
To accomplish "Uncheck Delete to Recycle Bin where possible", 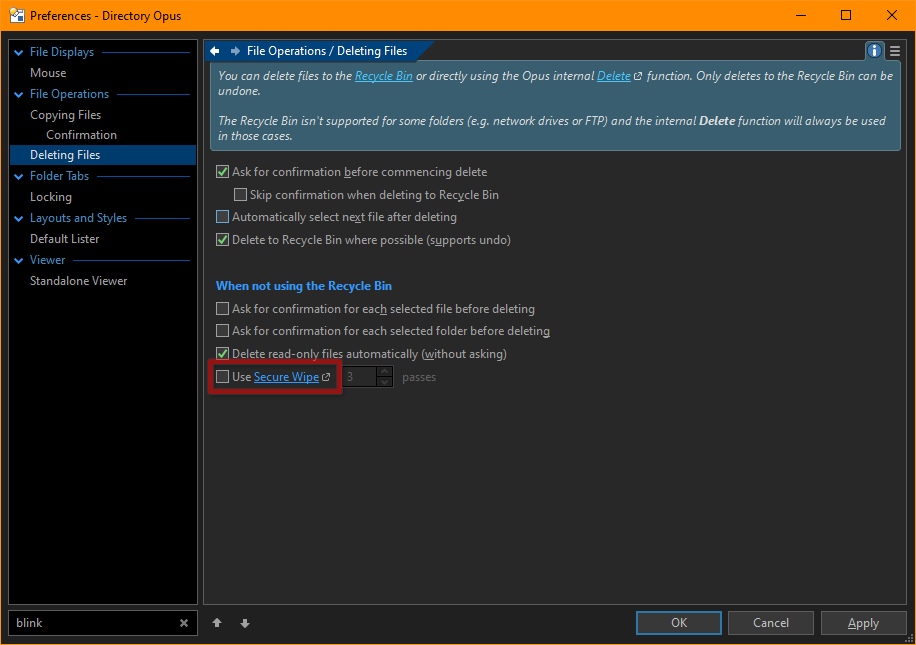I will [222, 240].
